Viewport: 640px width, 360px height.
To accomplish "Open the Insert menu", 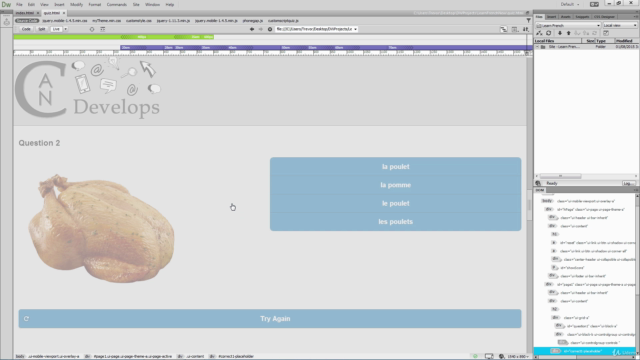I will click(x=59, y=4).
